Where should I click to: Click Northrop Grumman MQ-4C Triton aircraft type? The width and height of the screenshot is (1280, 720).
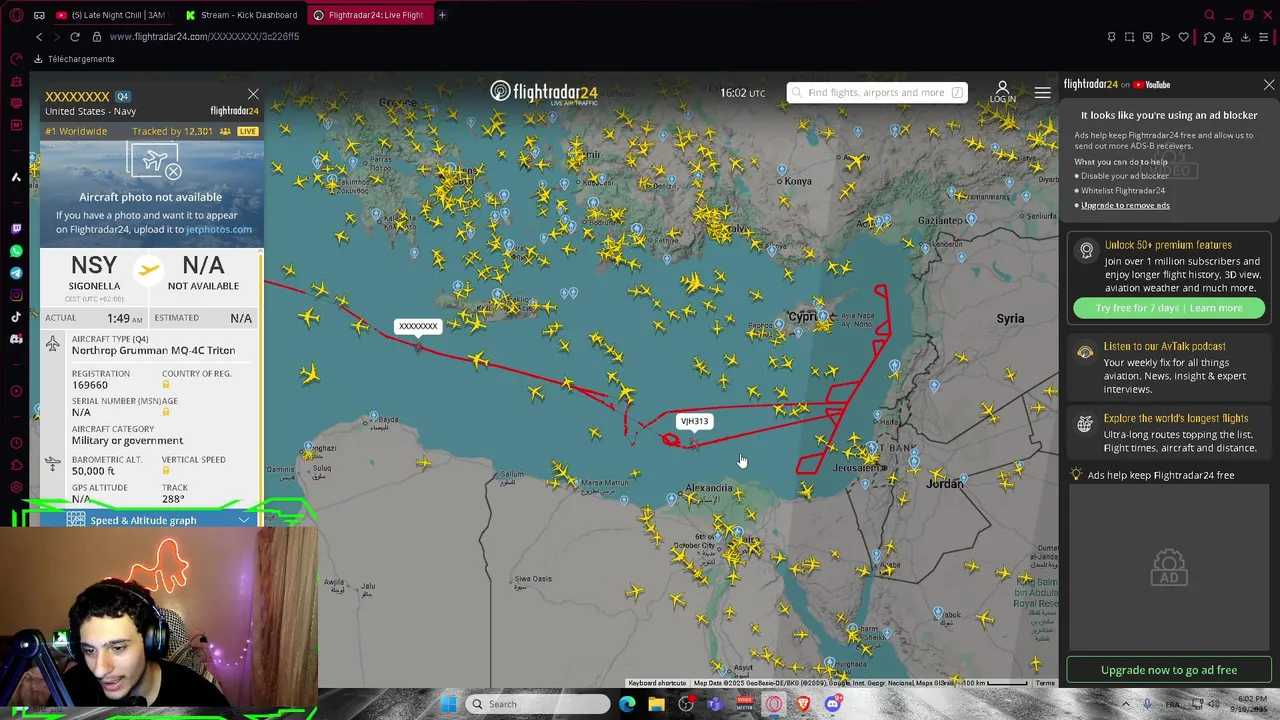coord(153,350)
